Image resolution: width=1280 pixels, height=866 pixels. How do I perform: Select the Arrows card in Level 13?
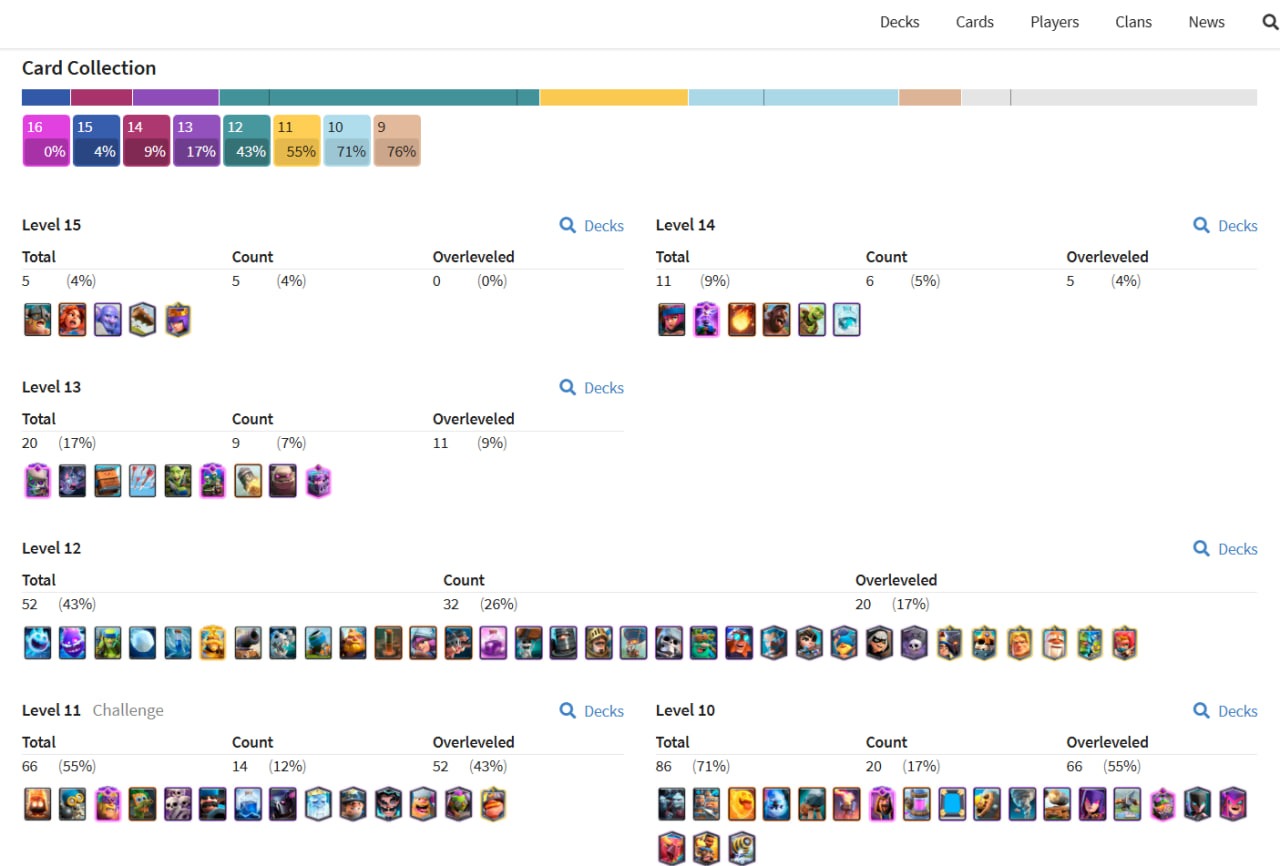click(142, 481)
